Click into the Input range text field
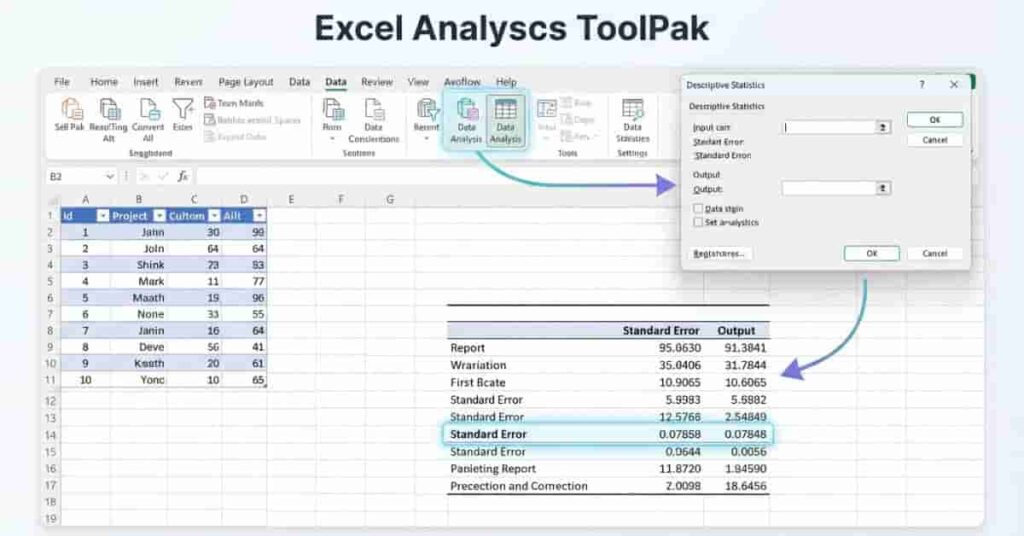 (829, 127)
